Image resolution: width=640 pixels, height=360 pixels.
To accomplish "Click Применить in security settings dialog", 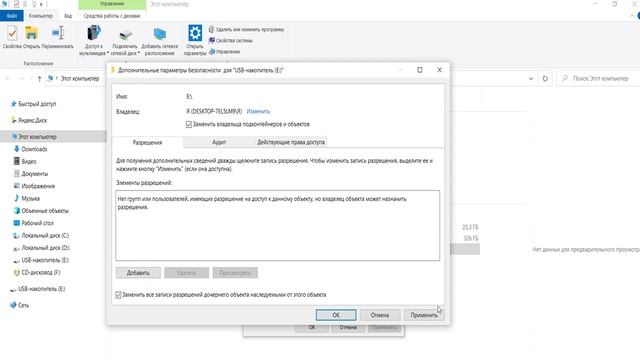I will (424, 315).
